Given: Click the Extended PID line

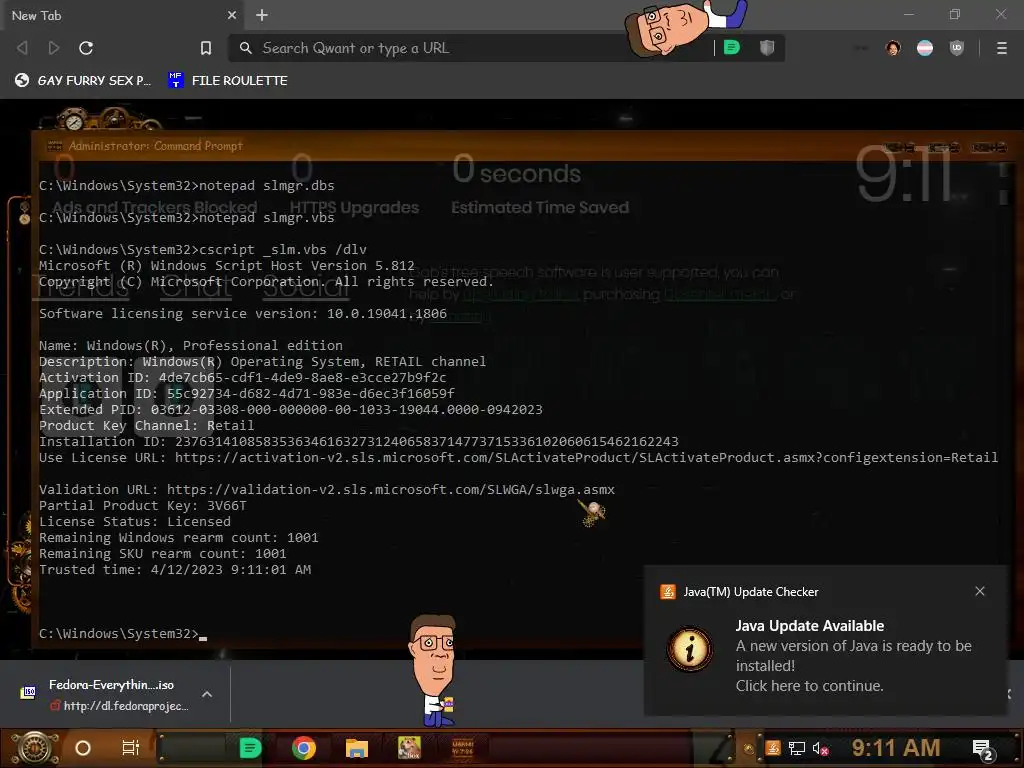Looking at the screenshot, I should [x=291, y=409].
